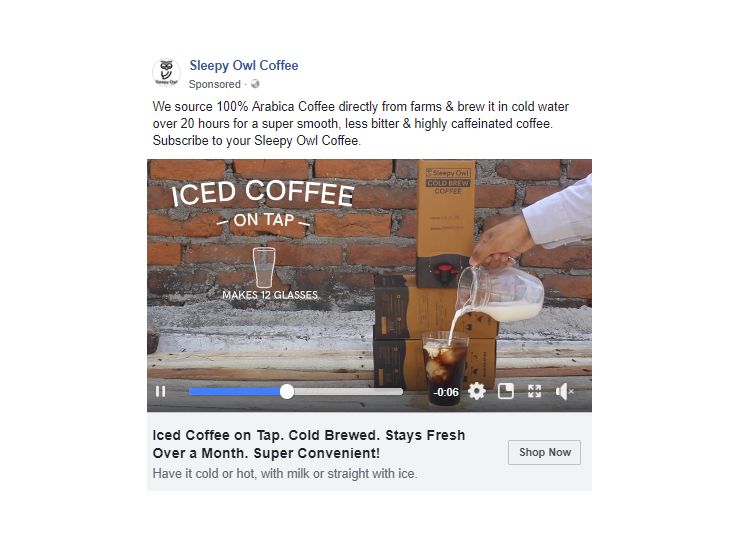Image resolution: width=740 pixels, height=540 pixels.
Task: Click the remaining time -0:06 indicator
Action: [446, 392]
